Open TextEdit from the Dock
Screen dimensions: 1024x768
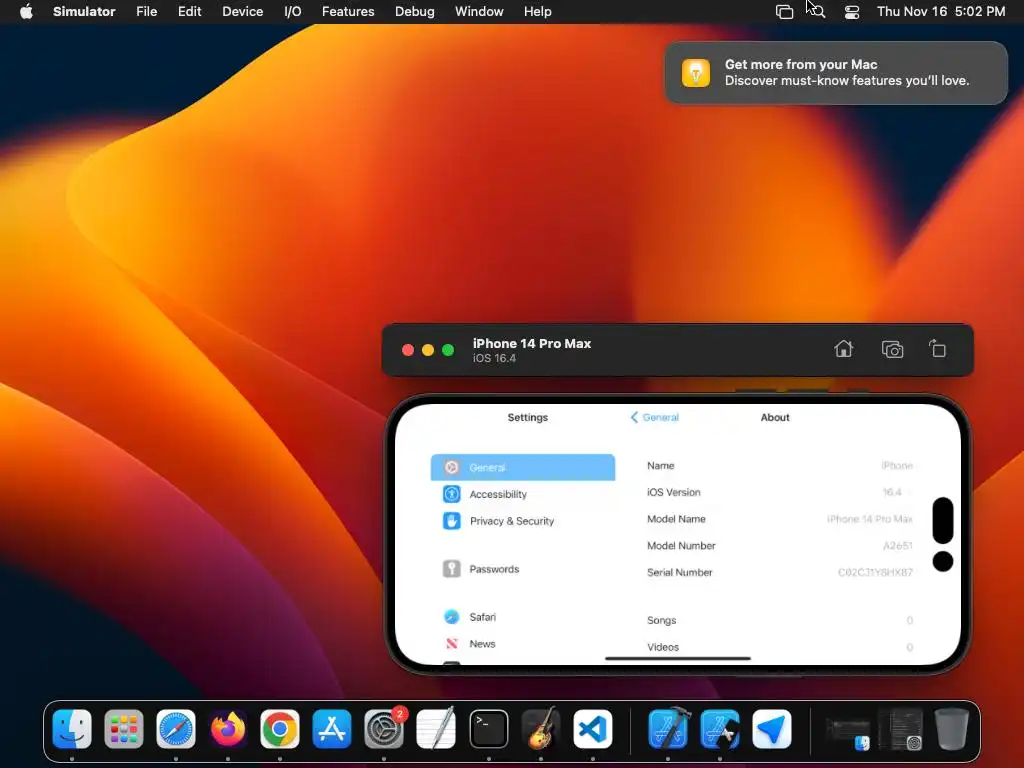(x=436, y=729)
